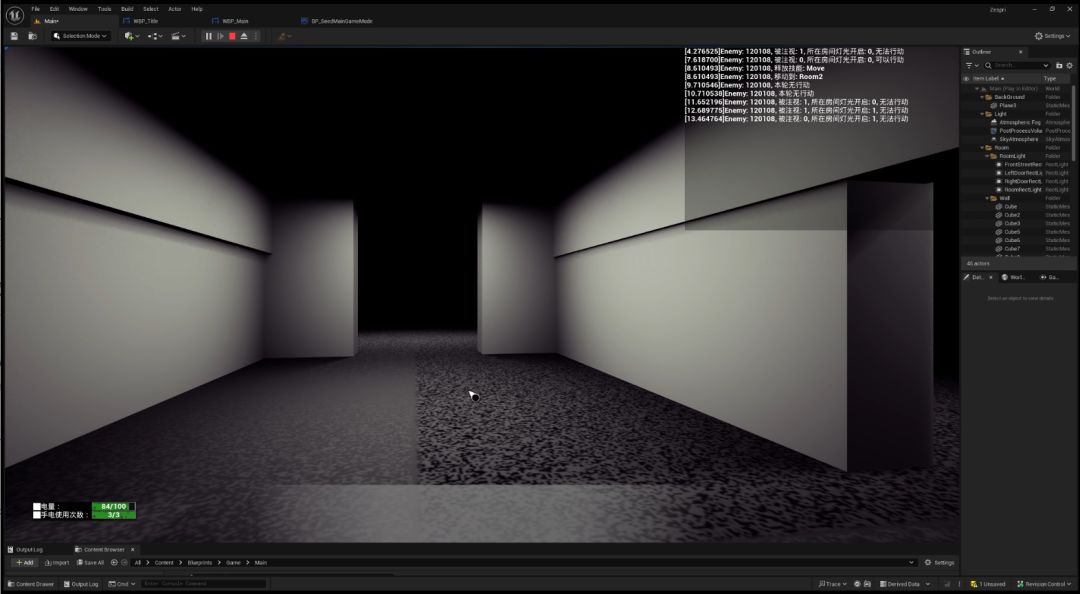
Task: Toggle the visibility eye column header
Action: [966, 79]
